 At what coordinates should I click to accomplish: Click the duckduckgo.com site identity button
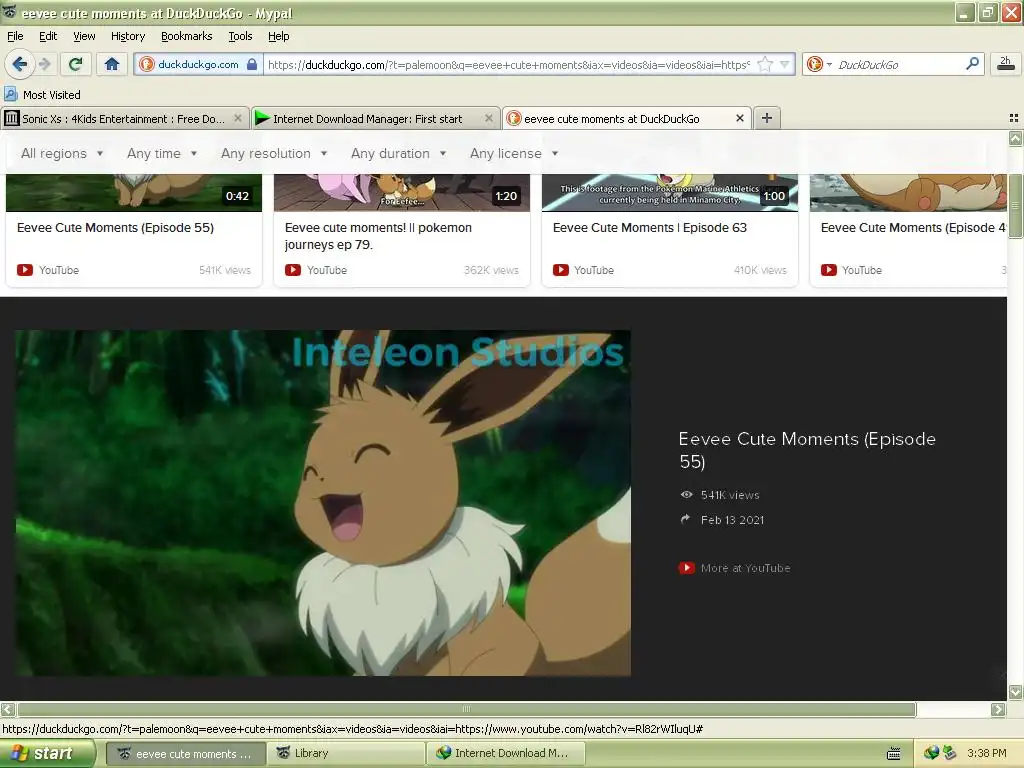tap(199, 64)
